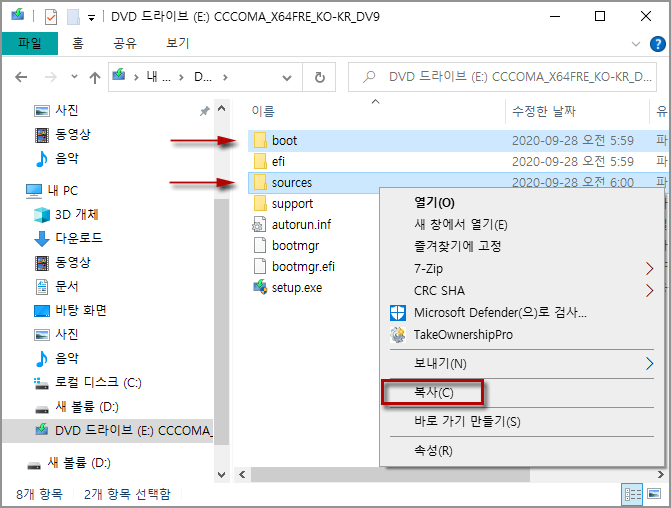Open 로컬 디스크 (C:) in navigation pane

tap(98, 383)
